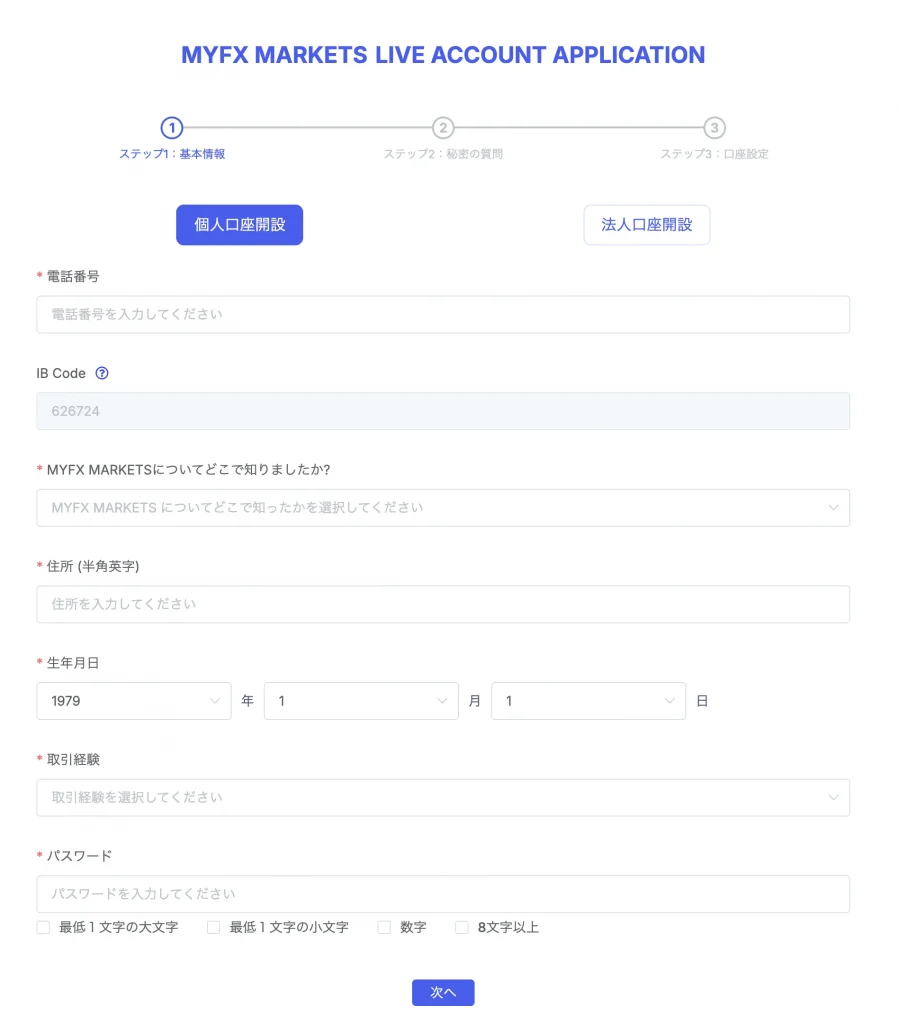
Task: Click the 次へ button
Action: (443, 993)
